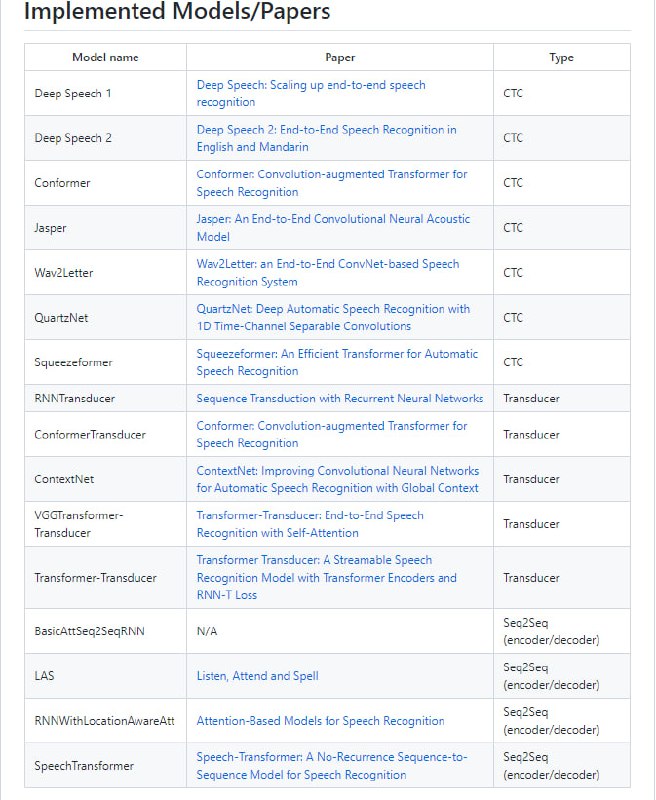The height and width of the screenshot is (800, 656).
Task: Open the Deep Speech 2 paper link
Action: pos(326,130)
